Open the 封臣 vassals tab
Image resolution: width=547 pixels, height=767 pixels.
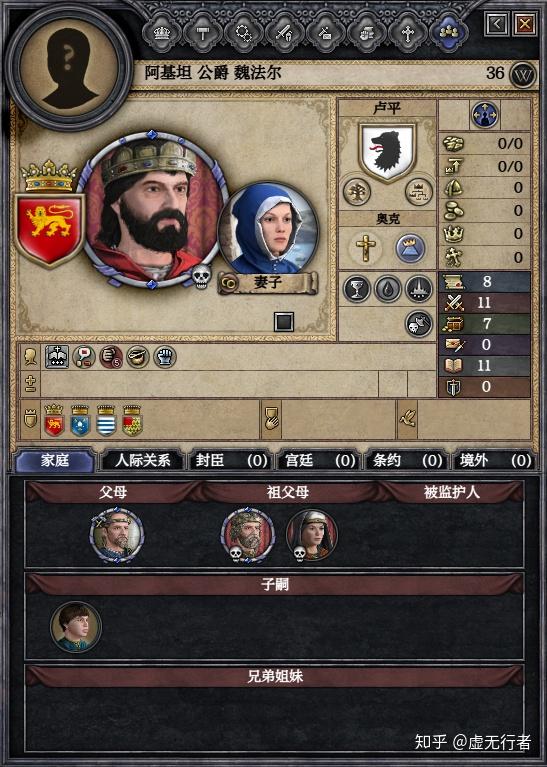(231, 460)
